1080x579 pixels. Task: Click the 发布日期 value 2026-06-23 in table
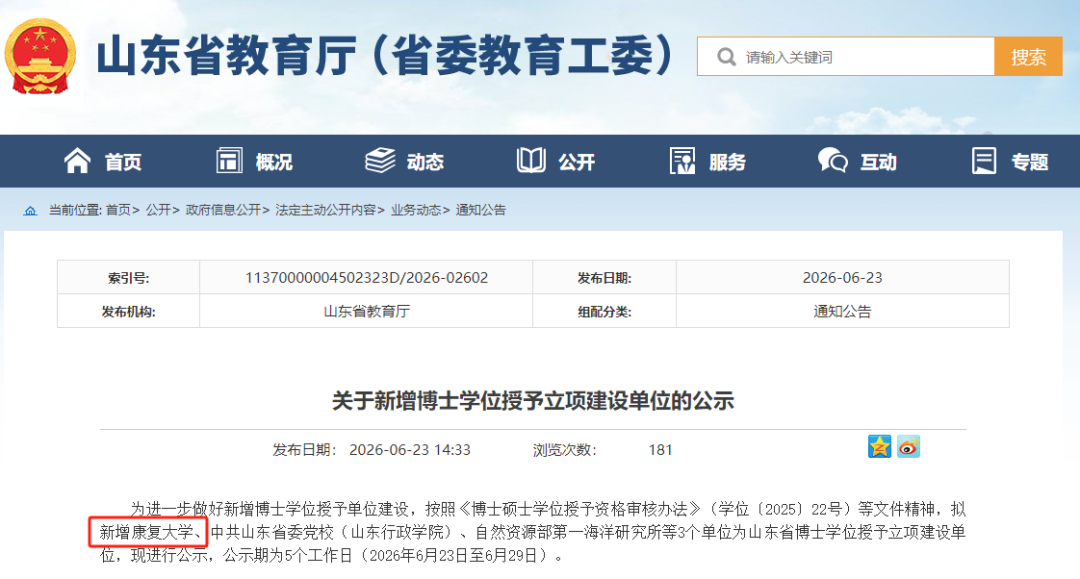click(x=842, y=277)
